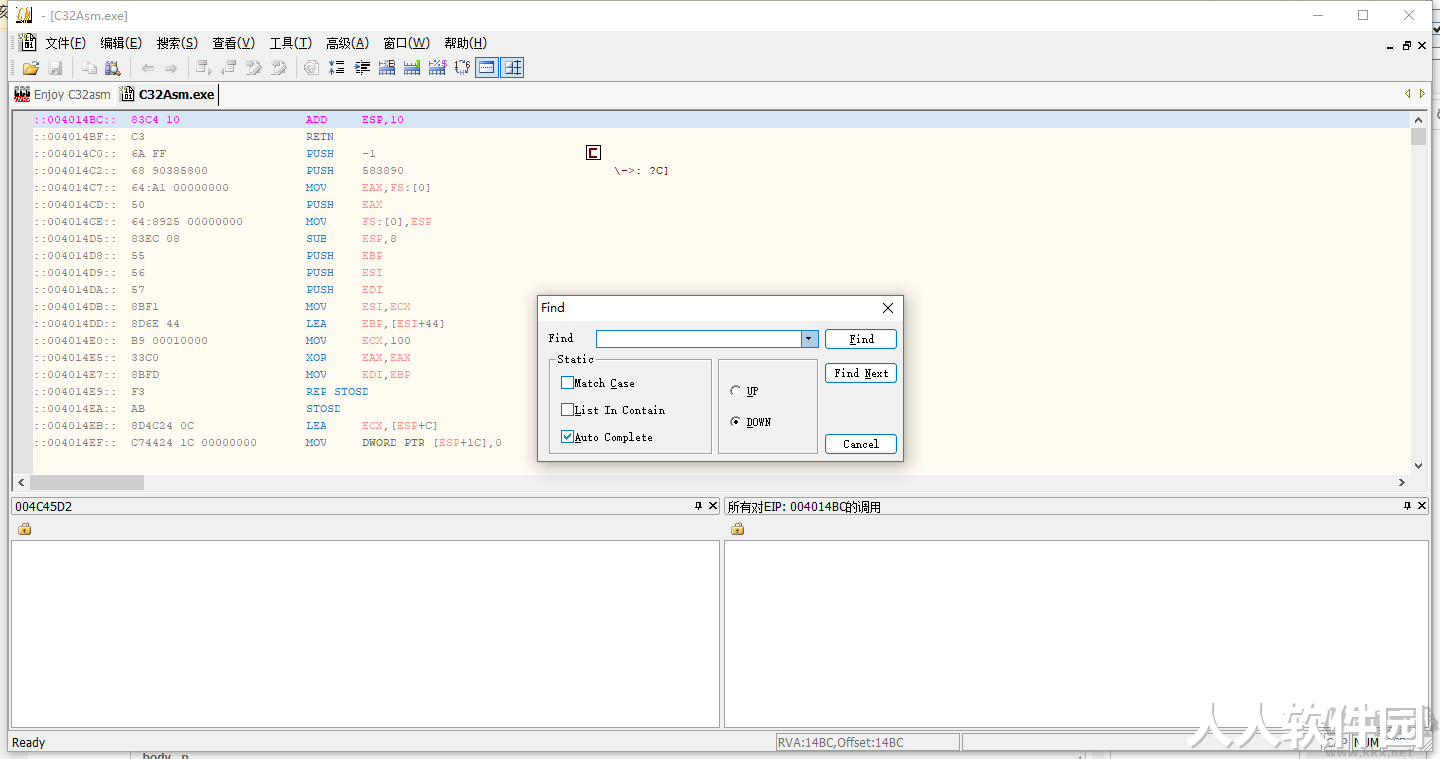Viewport: 1440px width, 759px height.
Task: Select the row at address 004014C7
Action: (x=721, y=187)
